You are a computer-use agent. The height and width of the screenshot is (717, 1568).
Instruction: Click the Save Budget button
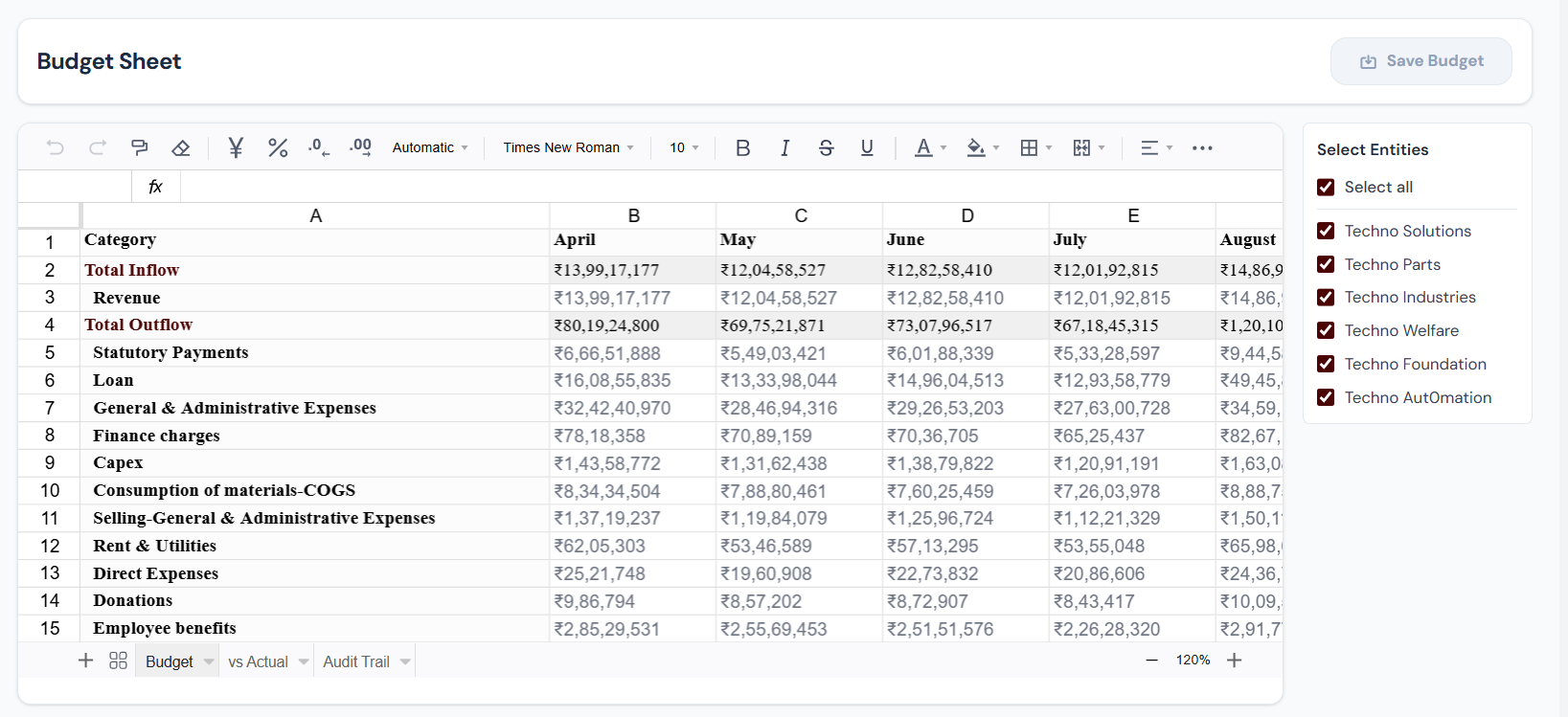click(x=1420, y=61)
